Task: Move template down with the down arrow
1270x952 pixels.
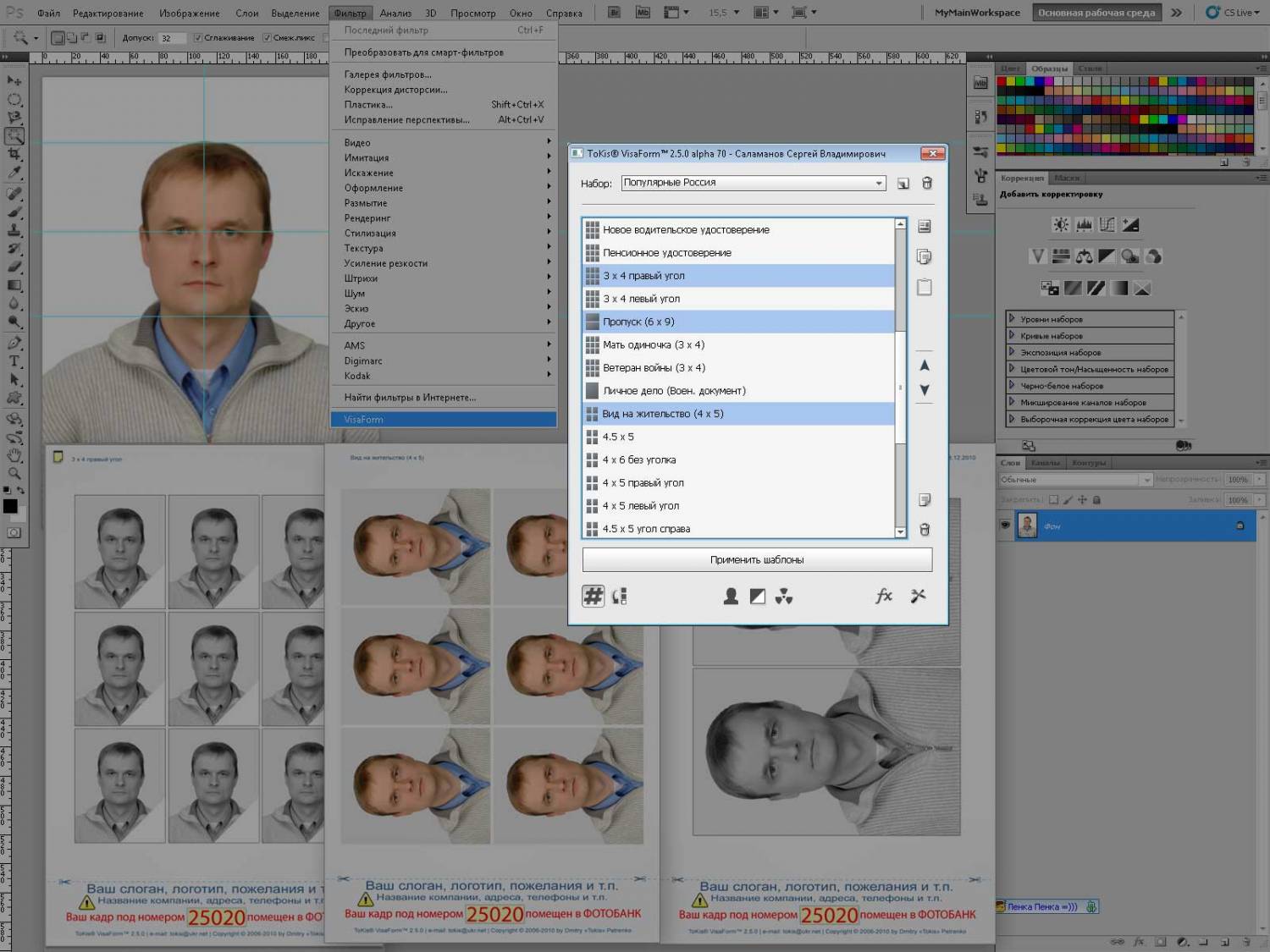Action: pyautogui.click(x=925, y=390)
